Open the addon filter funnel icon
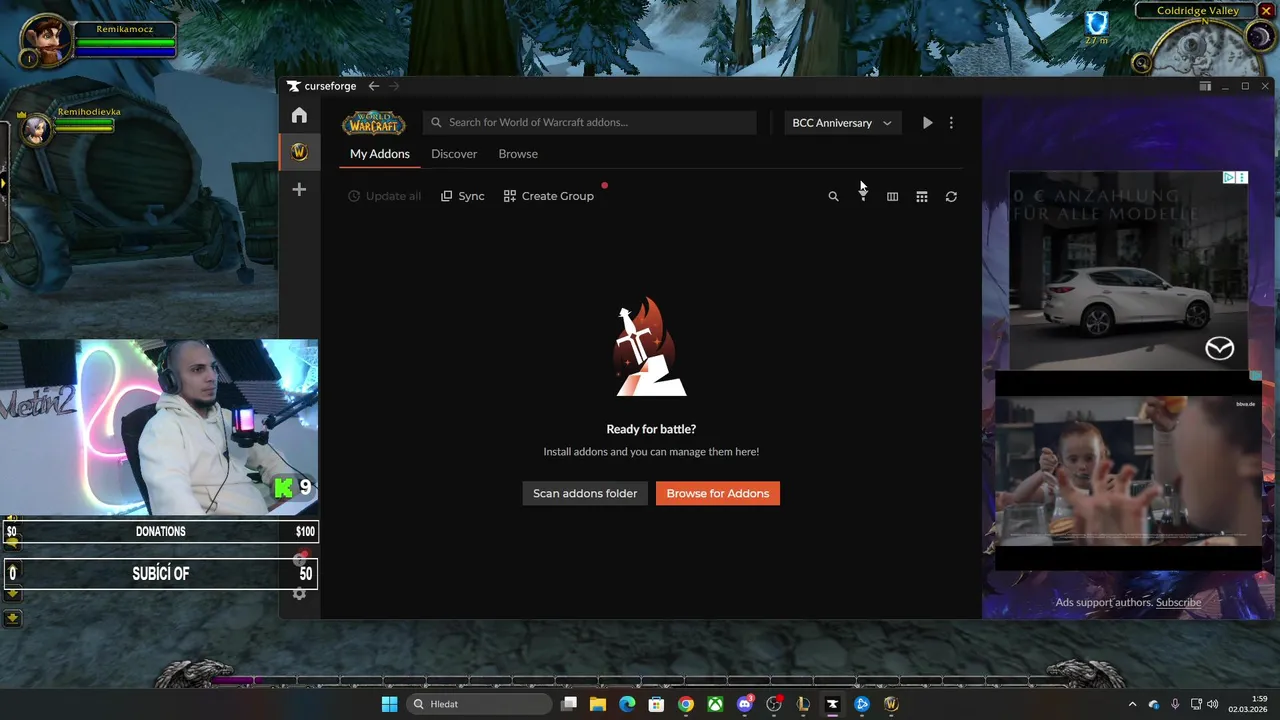Image resolution: width=1280 pixels, height=720 pixels. pyautogui.click(x=863, y=197)
